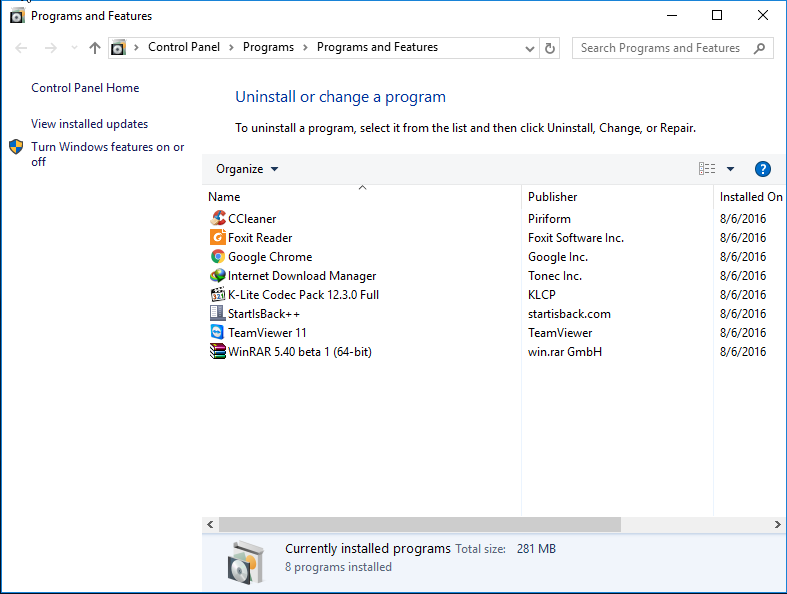
Task: Expand chevron after Programs breadcrumb
Action: pos(305,48)
